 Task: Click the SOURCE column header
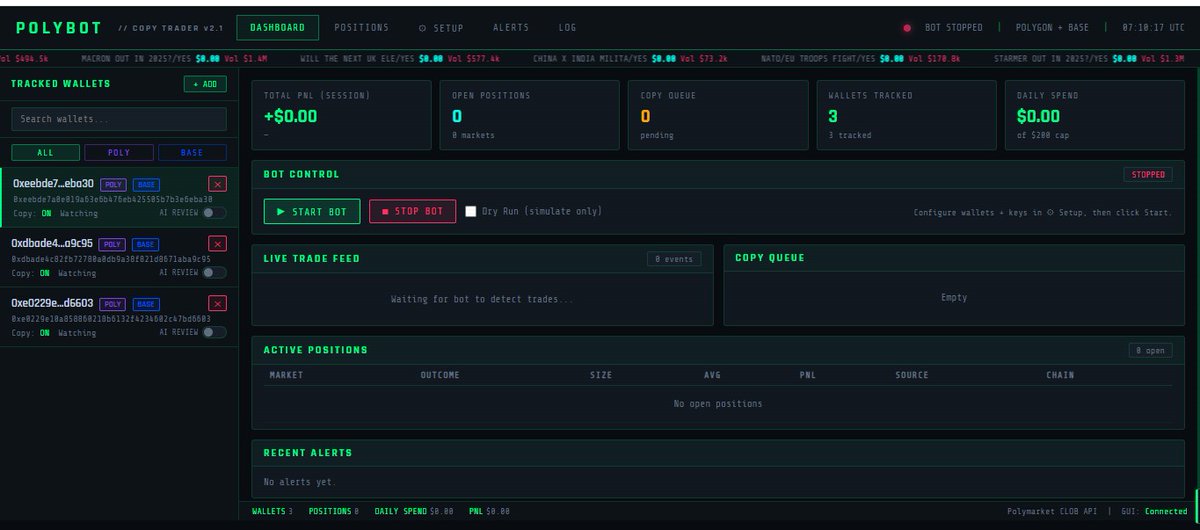click(911, 375)
